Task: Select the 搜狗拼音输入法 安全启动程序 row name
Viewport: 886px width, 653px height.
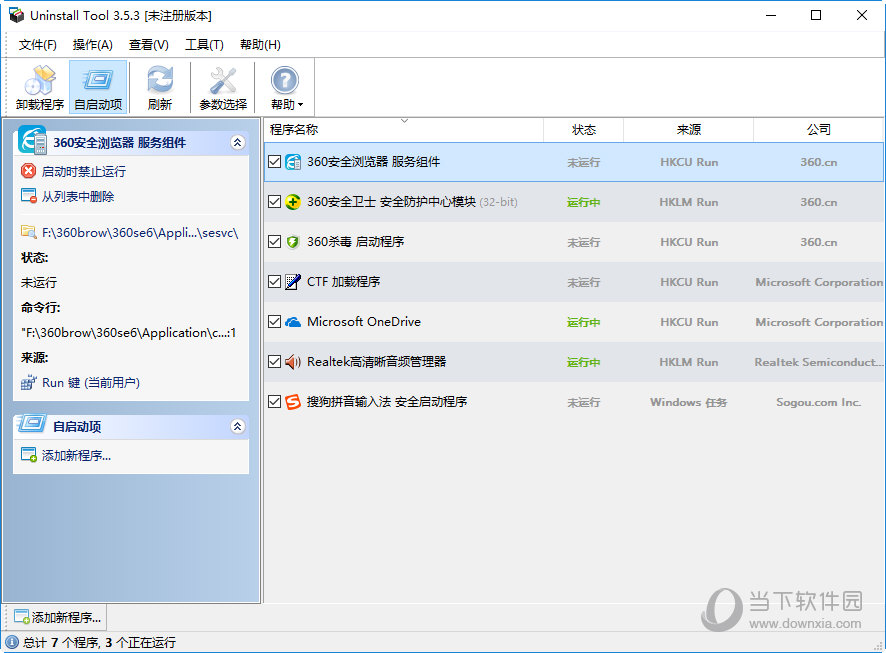Action: click(x=387, y=402)
